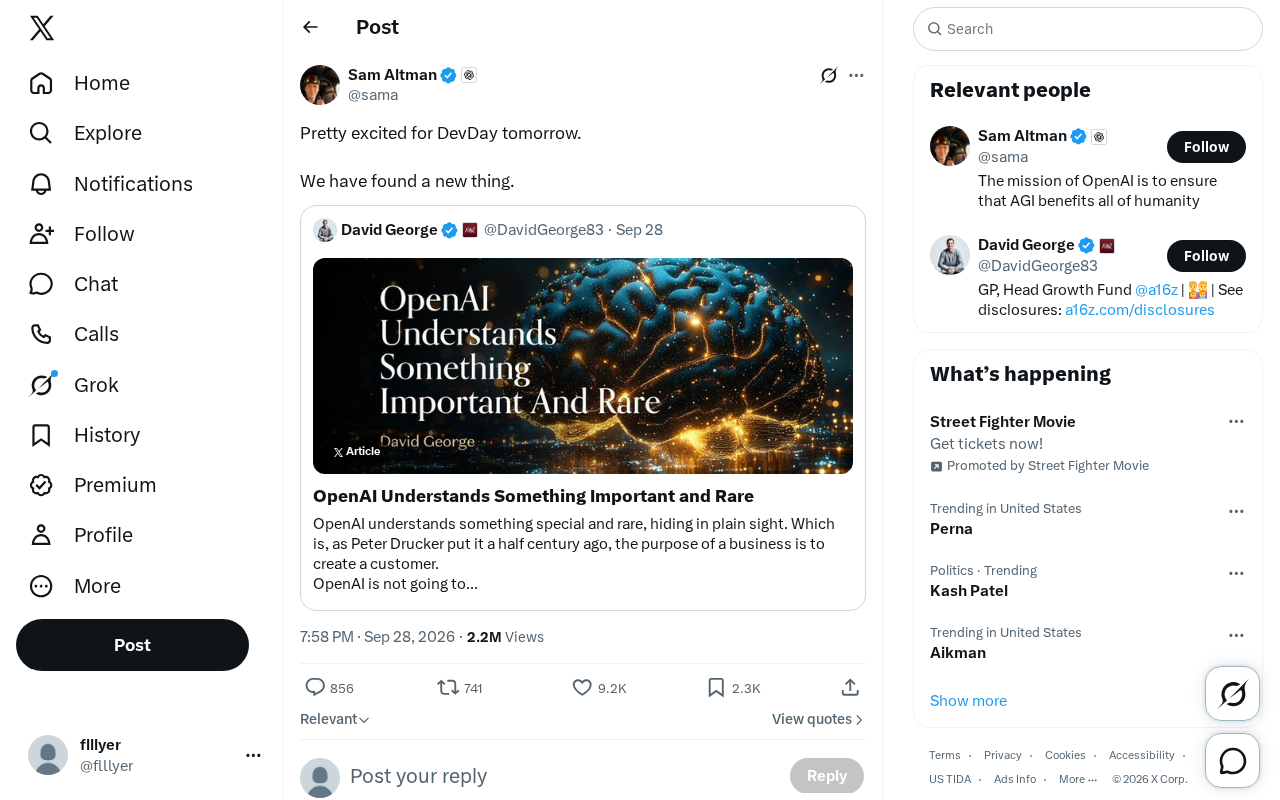The image size is (1280, 800).
Task: Go back with the arrow icon
Action: (x=311, y=27)
